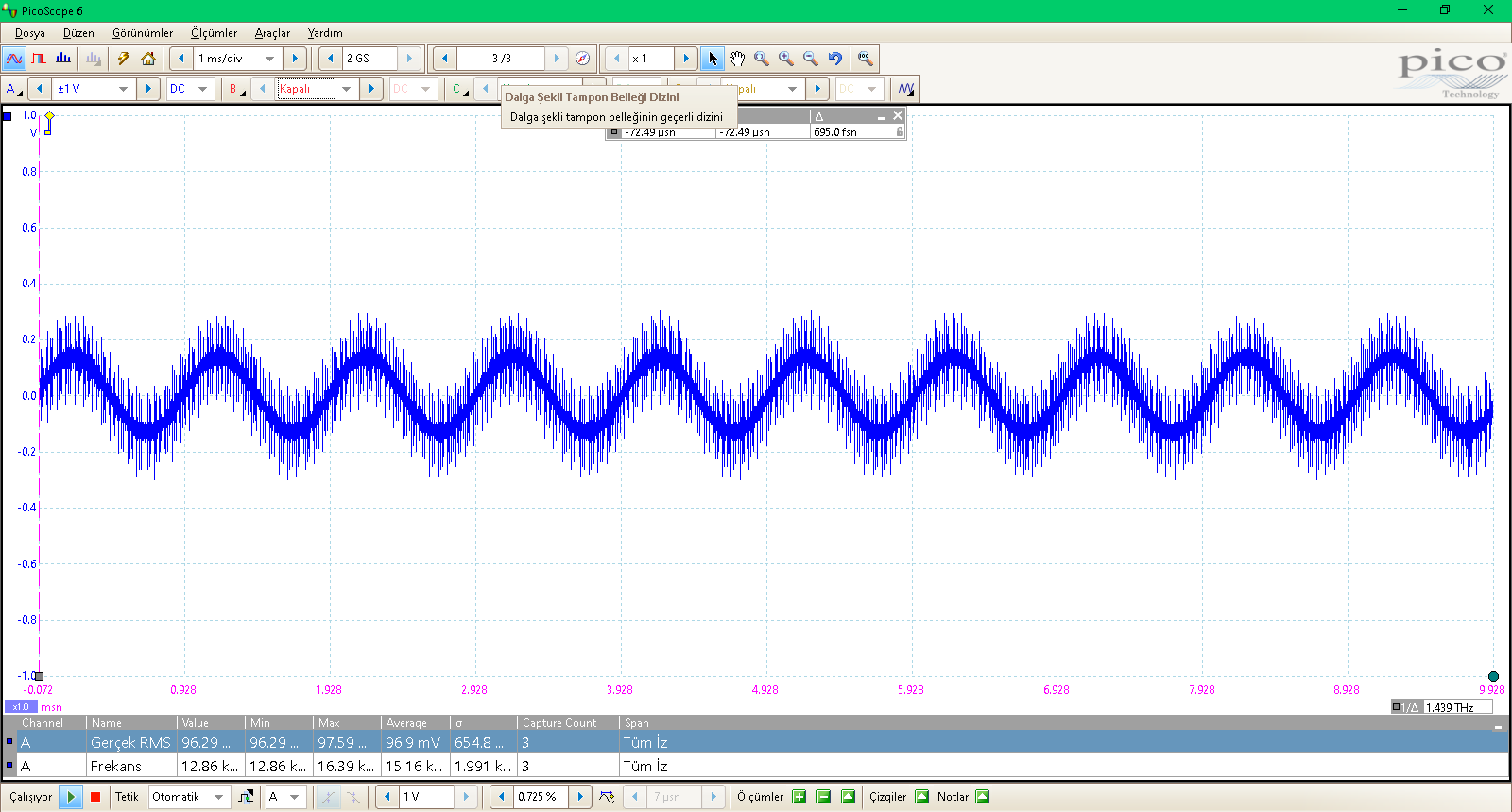Viewport: 1512px width, 812px height.
Task: Decrease sample count 2 GS arrow
Action: click(x=330, y=59)
